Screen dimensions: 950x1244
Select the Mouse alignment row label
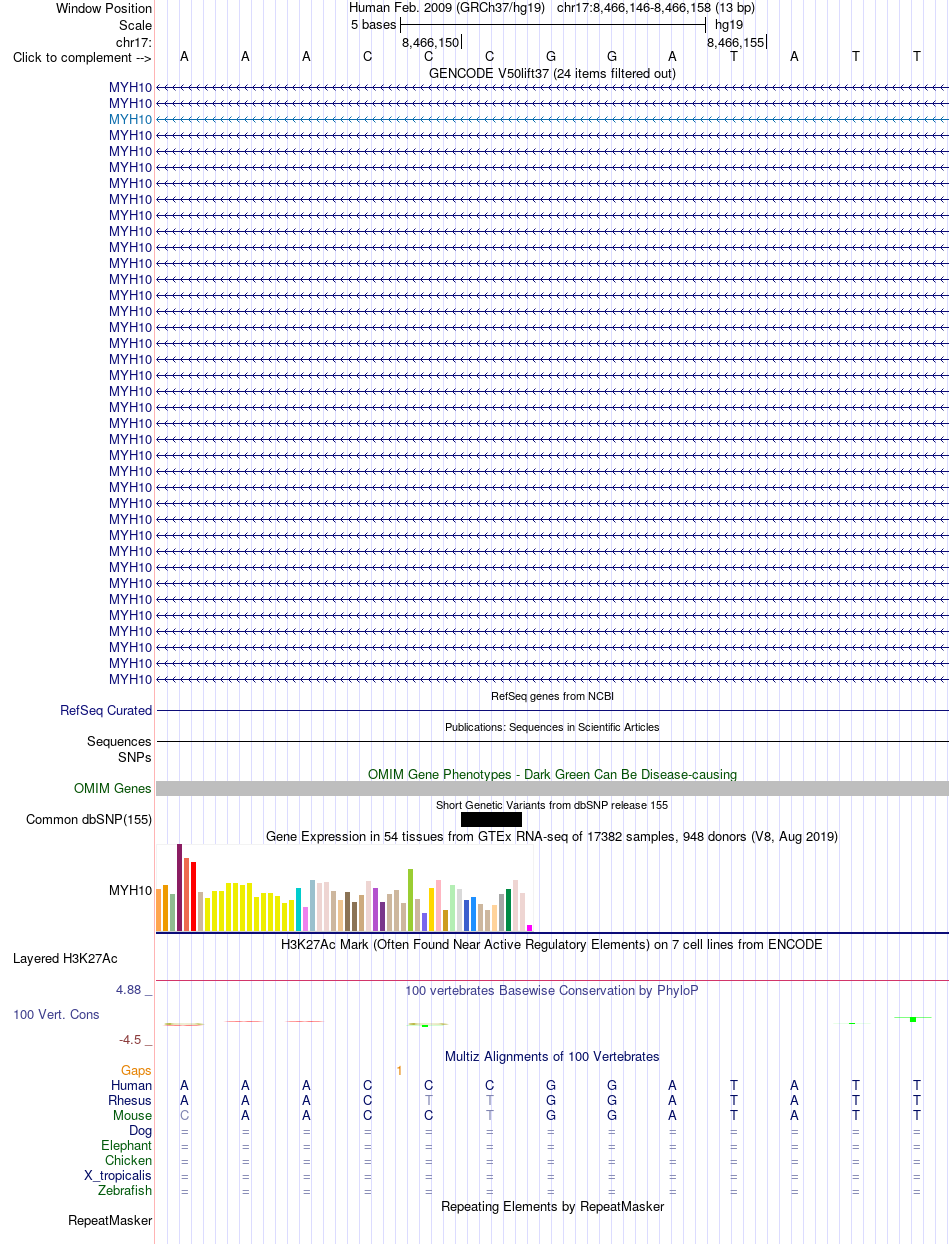click(x=133, y=1116)
